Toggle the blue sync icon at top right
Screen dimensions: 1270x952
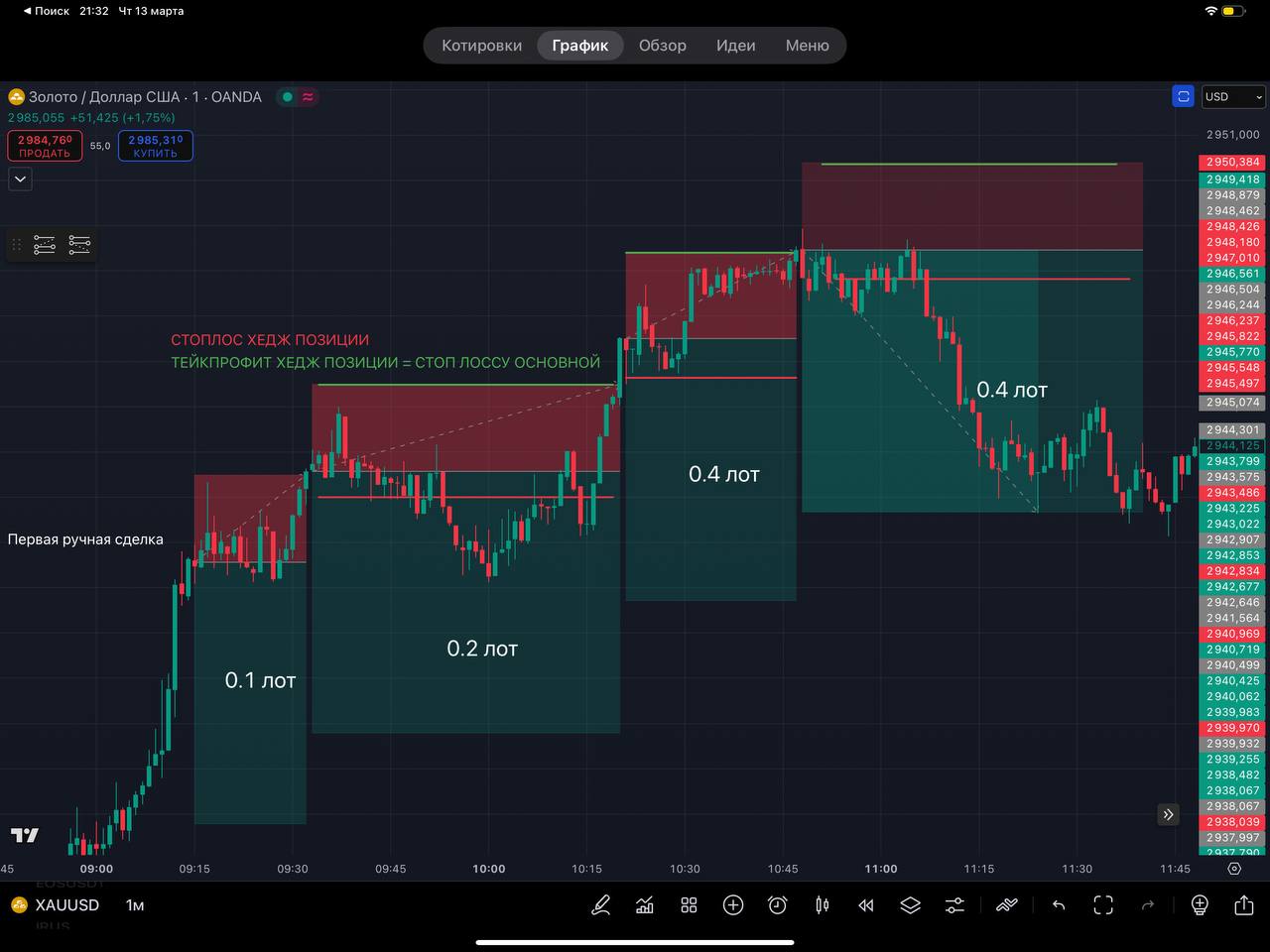[1183, 96]
